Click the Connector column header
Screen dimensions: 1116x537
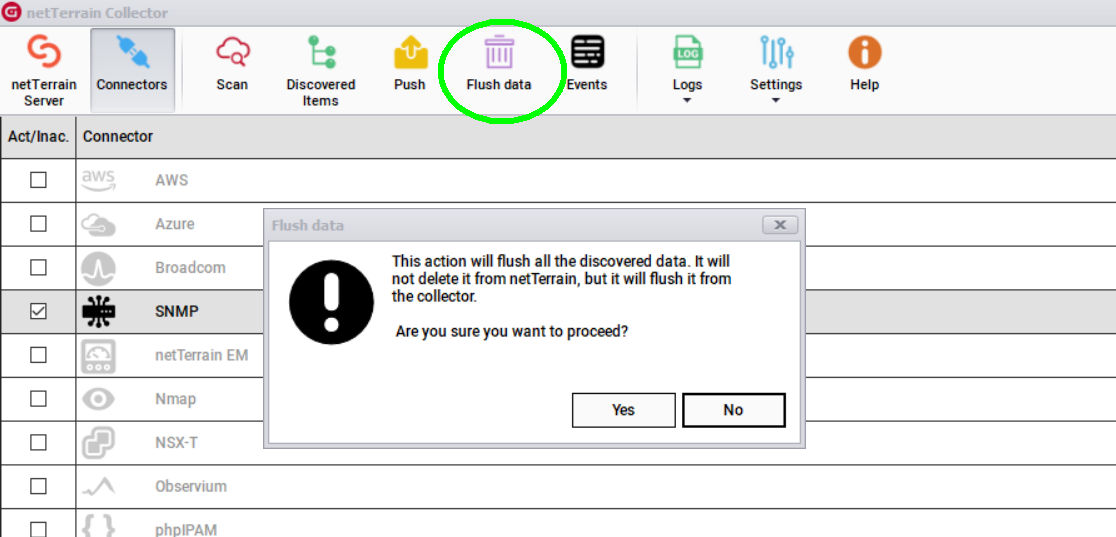coord(118,136)
